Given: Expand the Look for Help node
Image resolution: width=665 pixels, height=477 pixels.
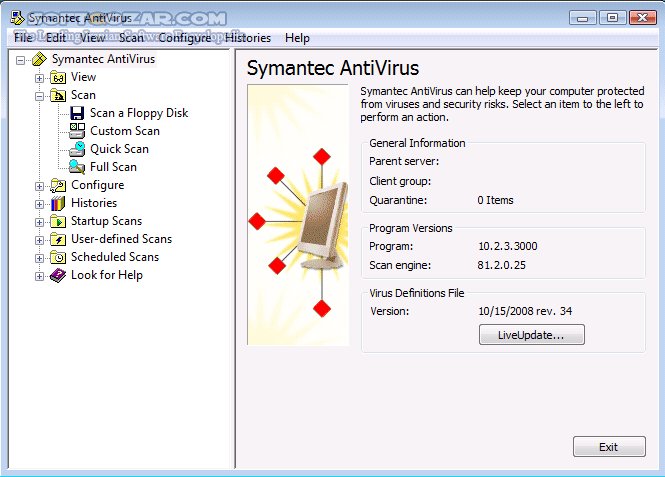Looking at the screenshot, I should click(39, 276).
